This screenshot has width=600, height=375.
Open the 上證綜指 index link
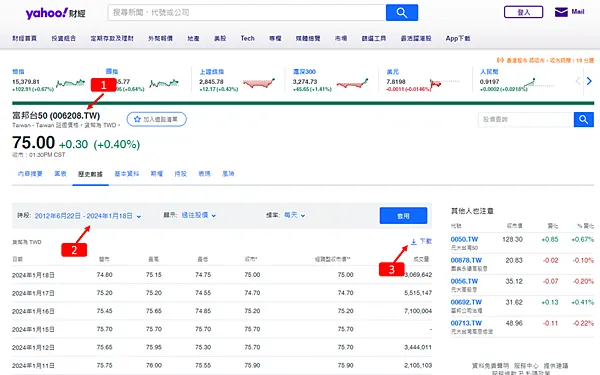coord(212,72)
